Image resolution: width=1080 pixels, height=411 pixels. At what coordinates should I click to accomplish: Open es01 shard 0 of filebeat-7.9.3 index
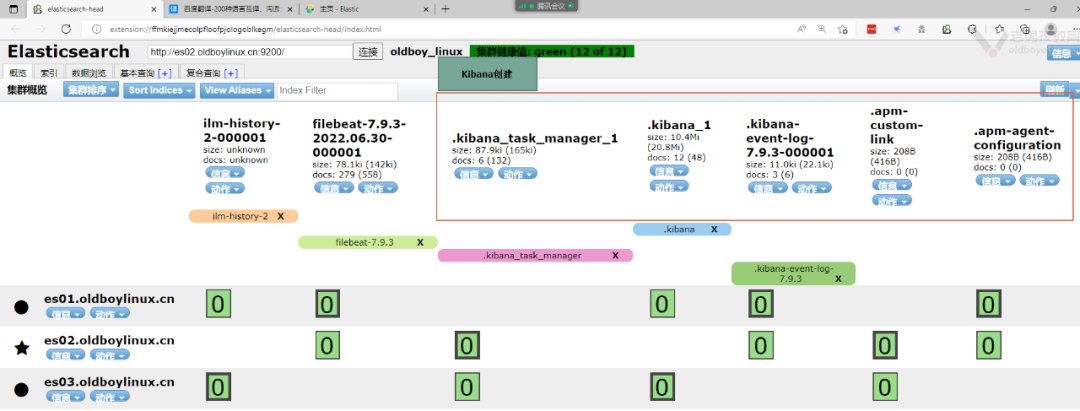pyautogui.click(x=327, y=304)
